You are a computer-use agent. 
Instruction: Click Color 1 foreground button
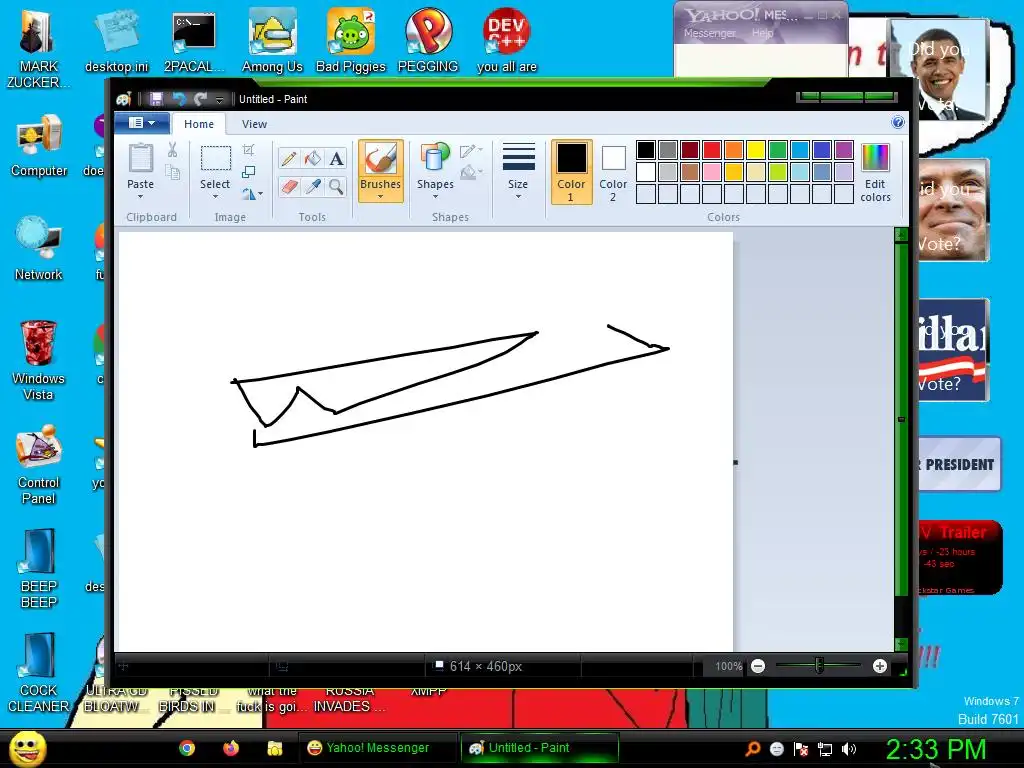[571, 172]
